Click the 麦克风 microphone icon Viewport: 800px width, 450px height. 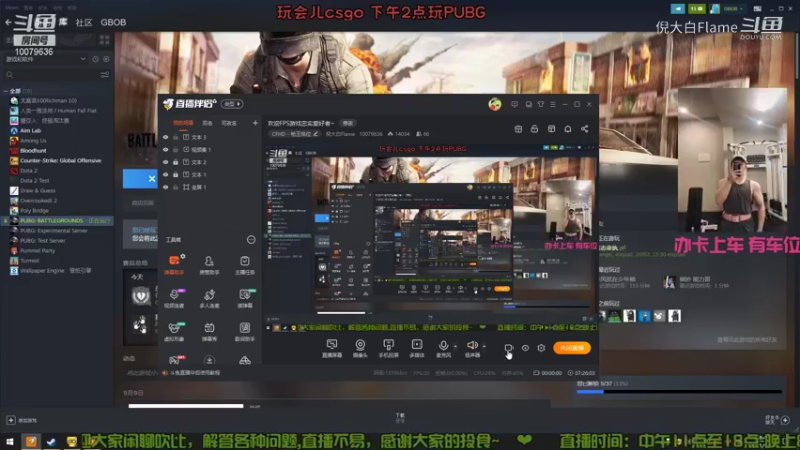443,346
